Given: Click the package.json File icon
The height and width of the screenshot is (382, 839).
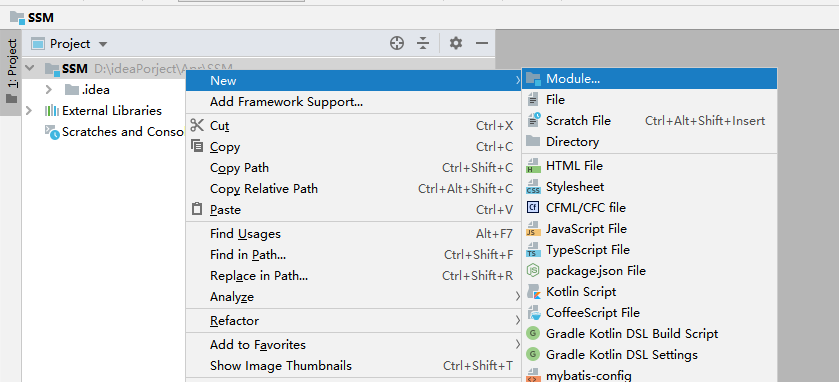Looking at the screenshot, I should click(533, 271).
